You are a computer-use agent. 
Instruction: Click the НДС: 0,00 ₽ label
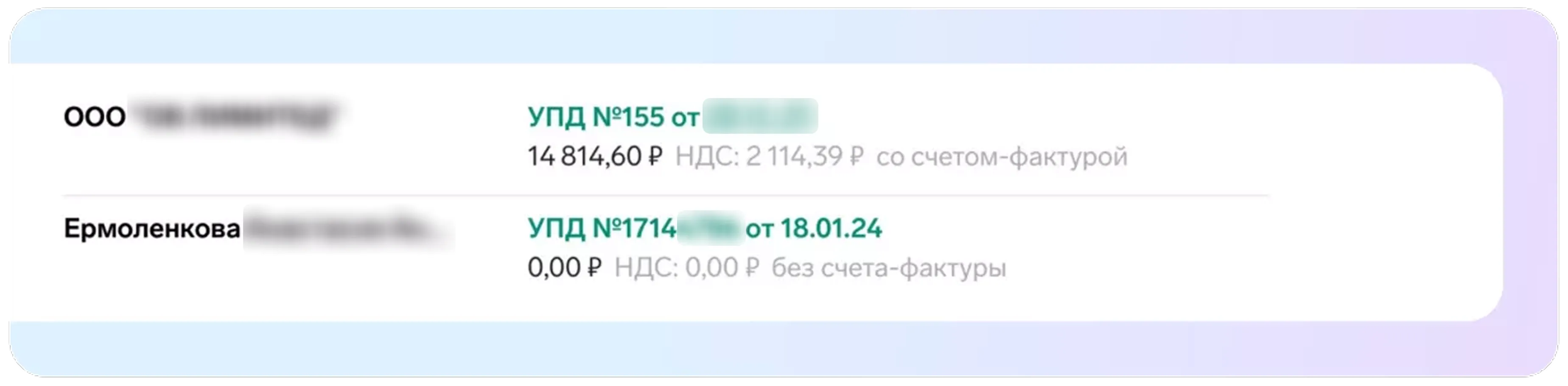686,268
